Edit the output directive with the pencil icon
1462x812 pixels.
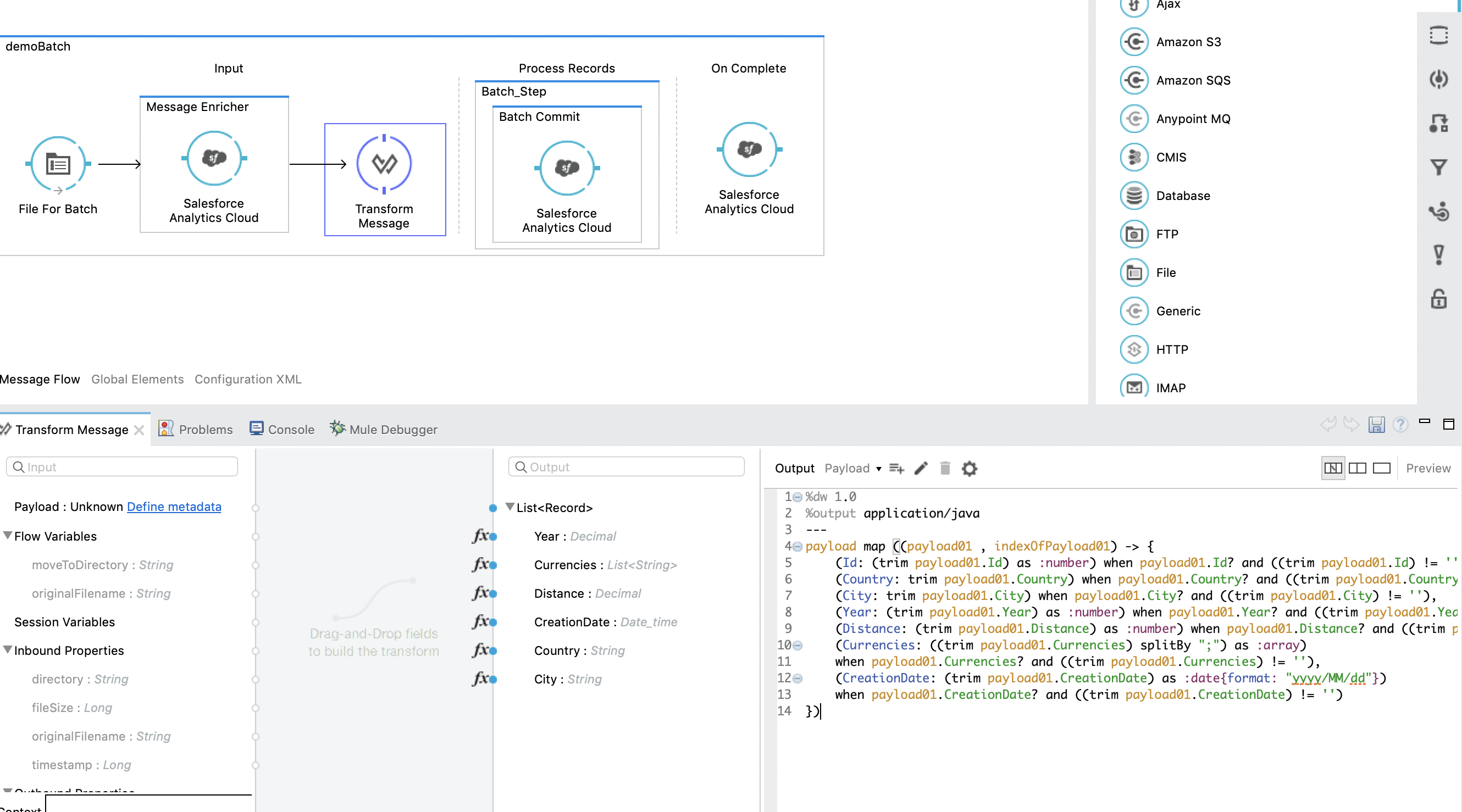[x=921, y=469]
